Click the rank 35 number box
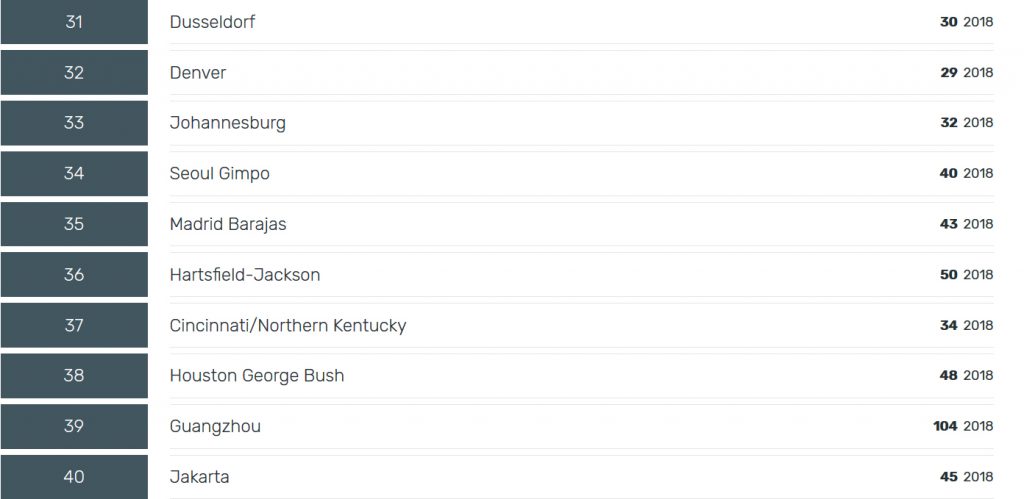Screen dimensions: 1024x499 (x=74, y=224)
